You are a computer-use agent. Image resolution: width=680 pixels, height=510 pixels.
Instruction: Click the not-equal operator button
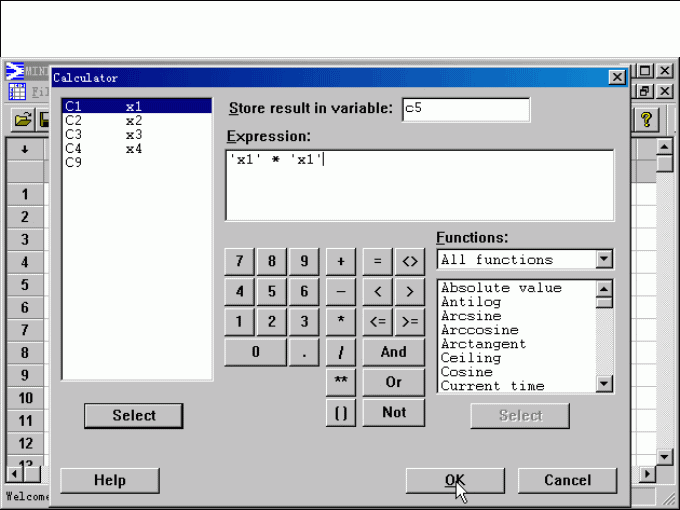click(409, 261)
